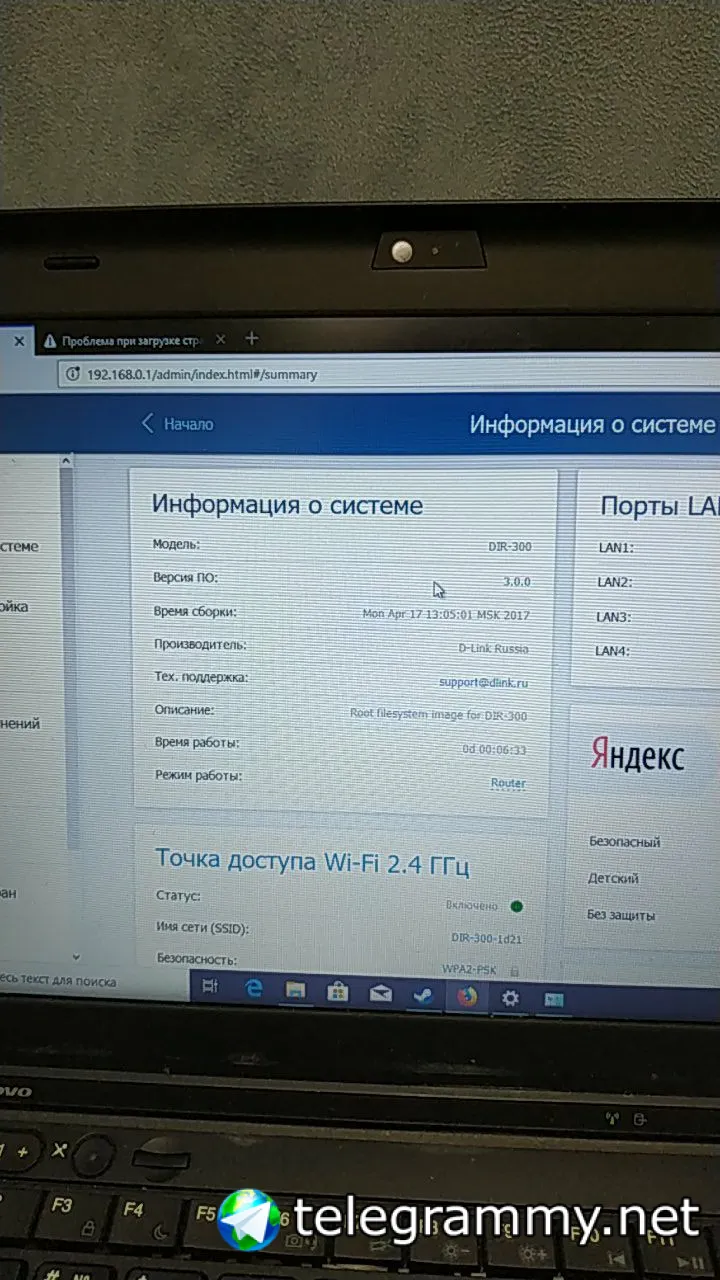This screenshot has width=720, height=1280.
Task: Click the build time Mon Apr 17 value
Action: pyautogui.click(x=446, y=614)
